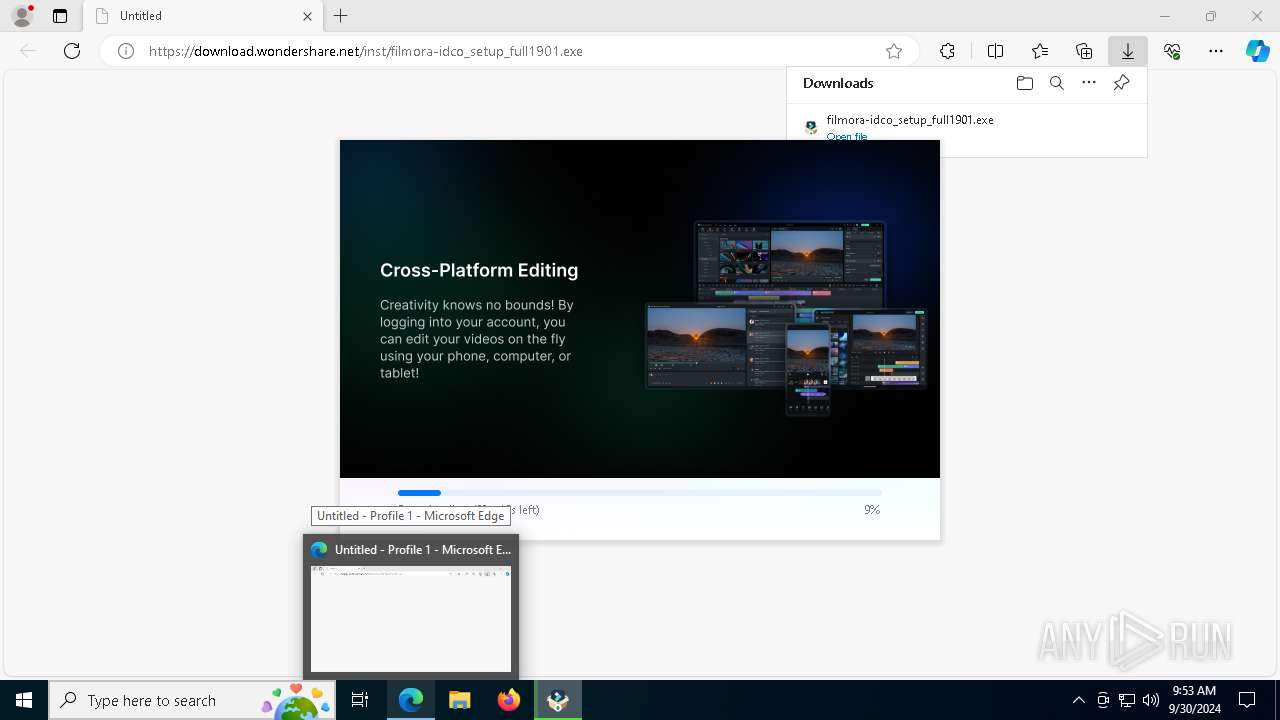Open the Windows Start menu
This screenshot has width=1280, height=720.
click(24, 700)
